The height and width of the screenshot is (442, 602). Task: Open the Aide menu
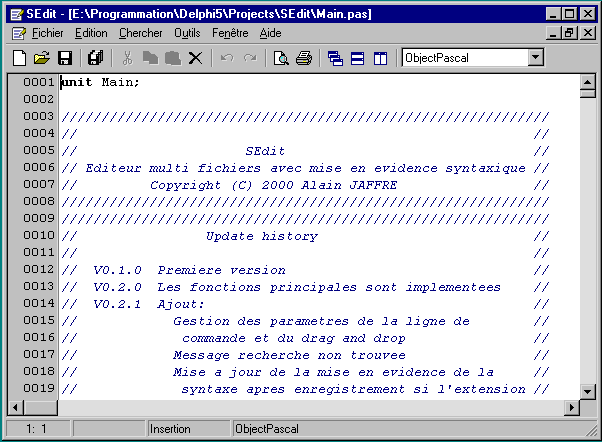click(271, 33)
